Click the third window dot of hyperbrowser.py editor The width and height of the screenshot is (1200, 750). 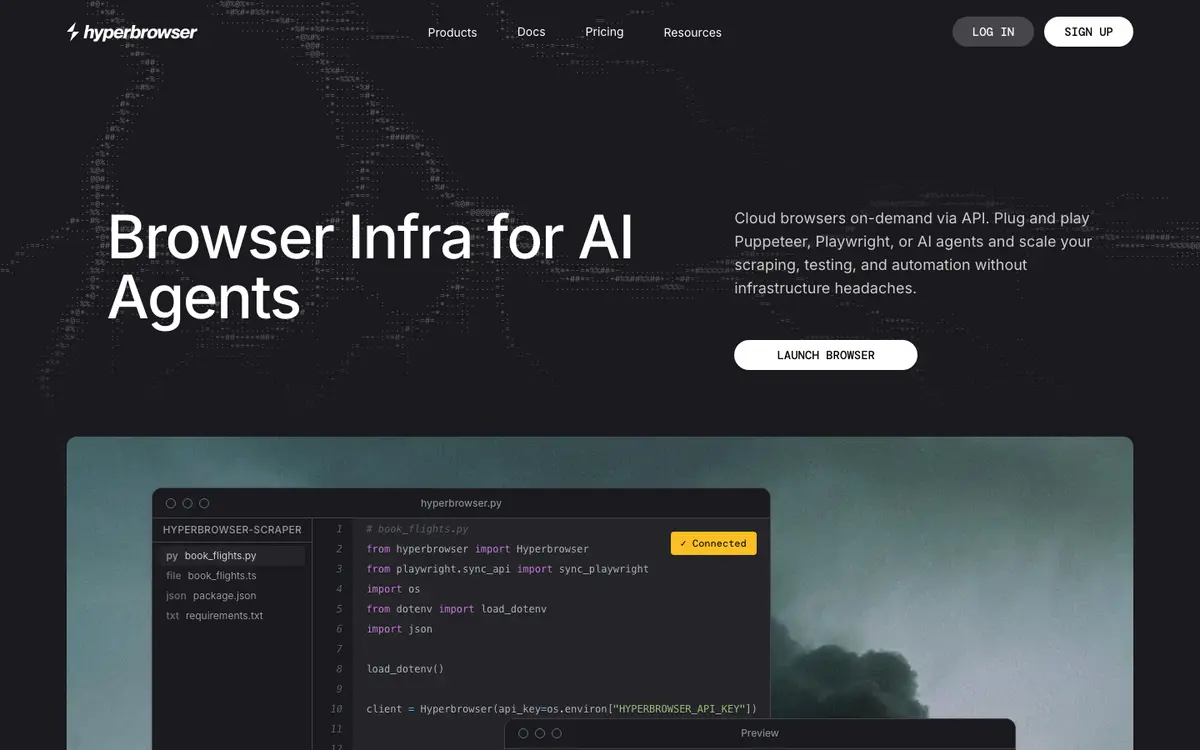(204, 503)
